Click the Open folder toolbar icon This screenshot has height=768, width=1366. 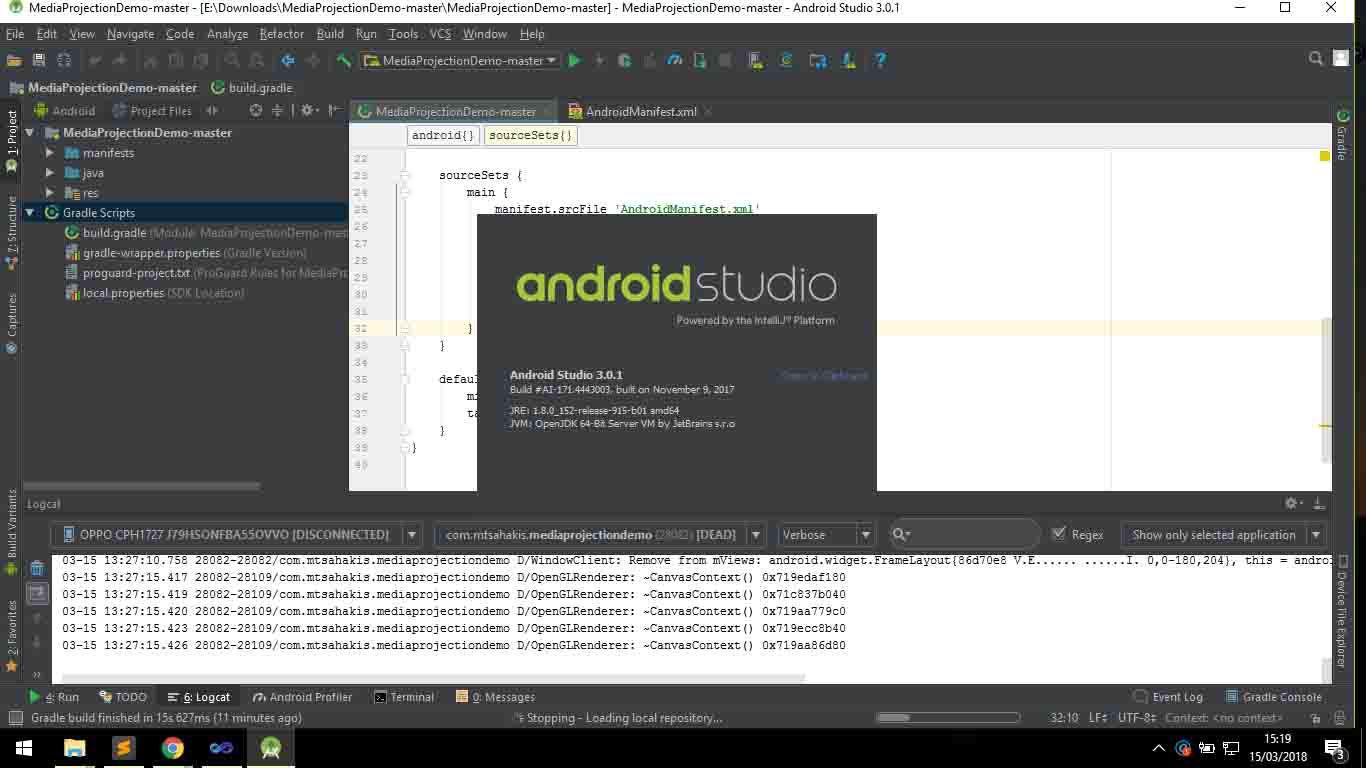14,61
